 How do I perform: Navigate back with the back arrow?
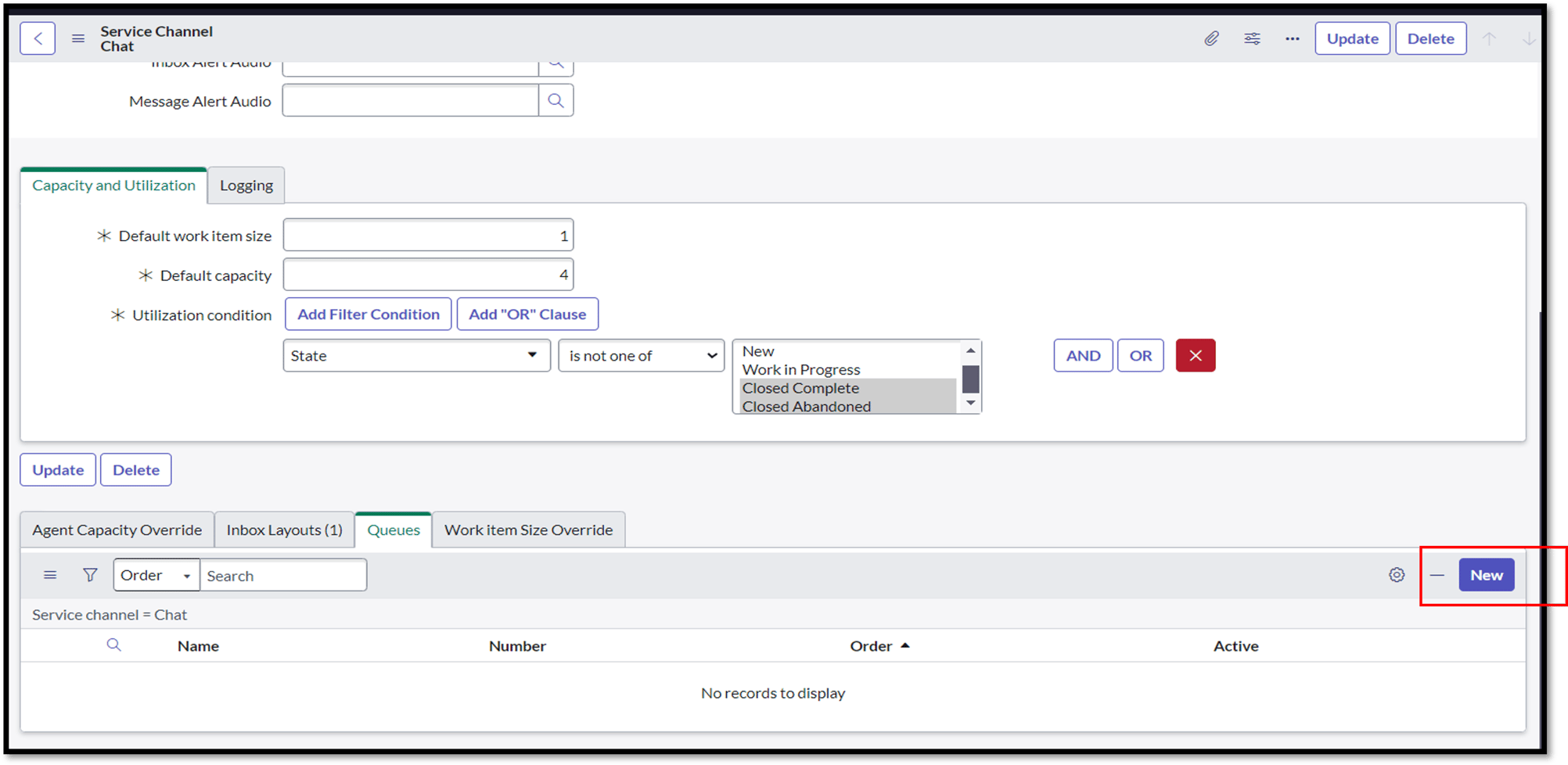point(38,38)
